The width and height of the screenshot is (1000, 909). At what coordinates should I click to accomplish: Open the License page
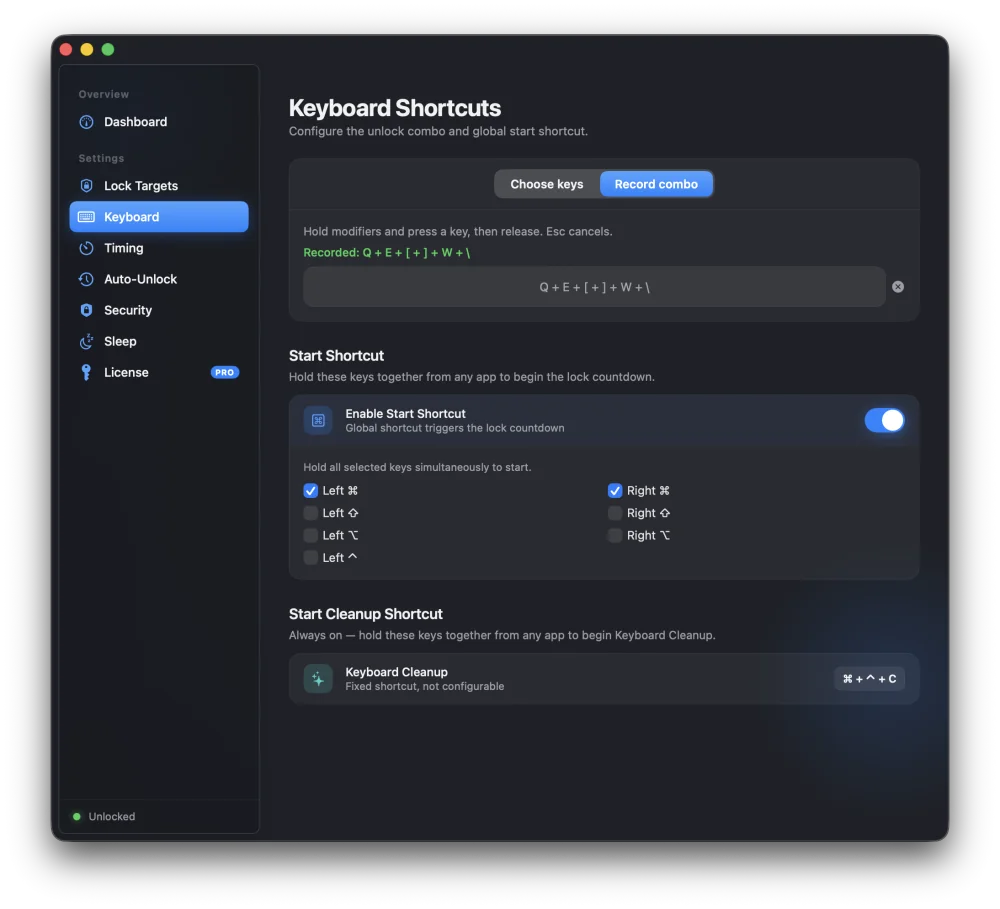click(159, 373)
